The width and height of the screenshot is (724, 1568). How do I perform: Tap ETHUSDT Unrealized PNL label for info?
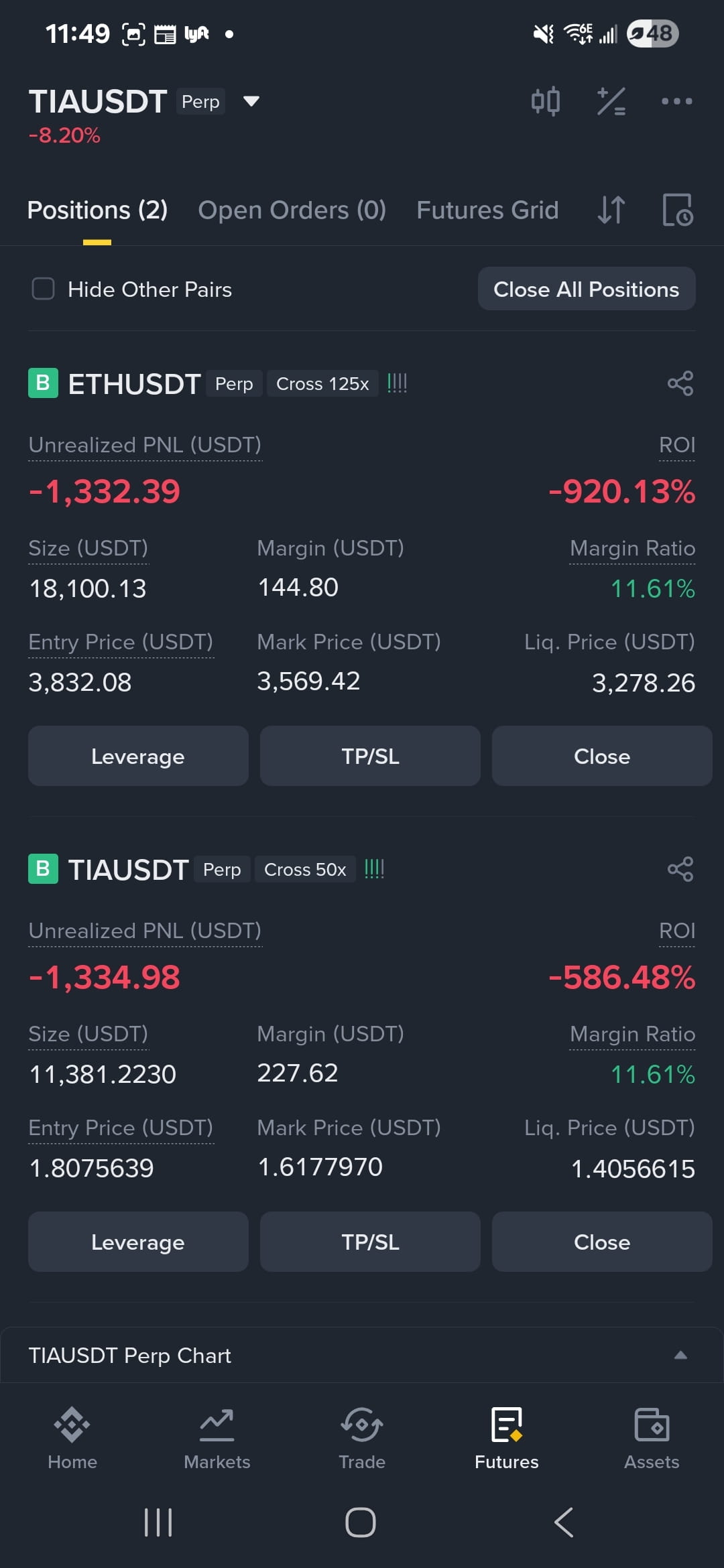point(145,445)
